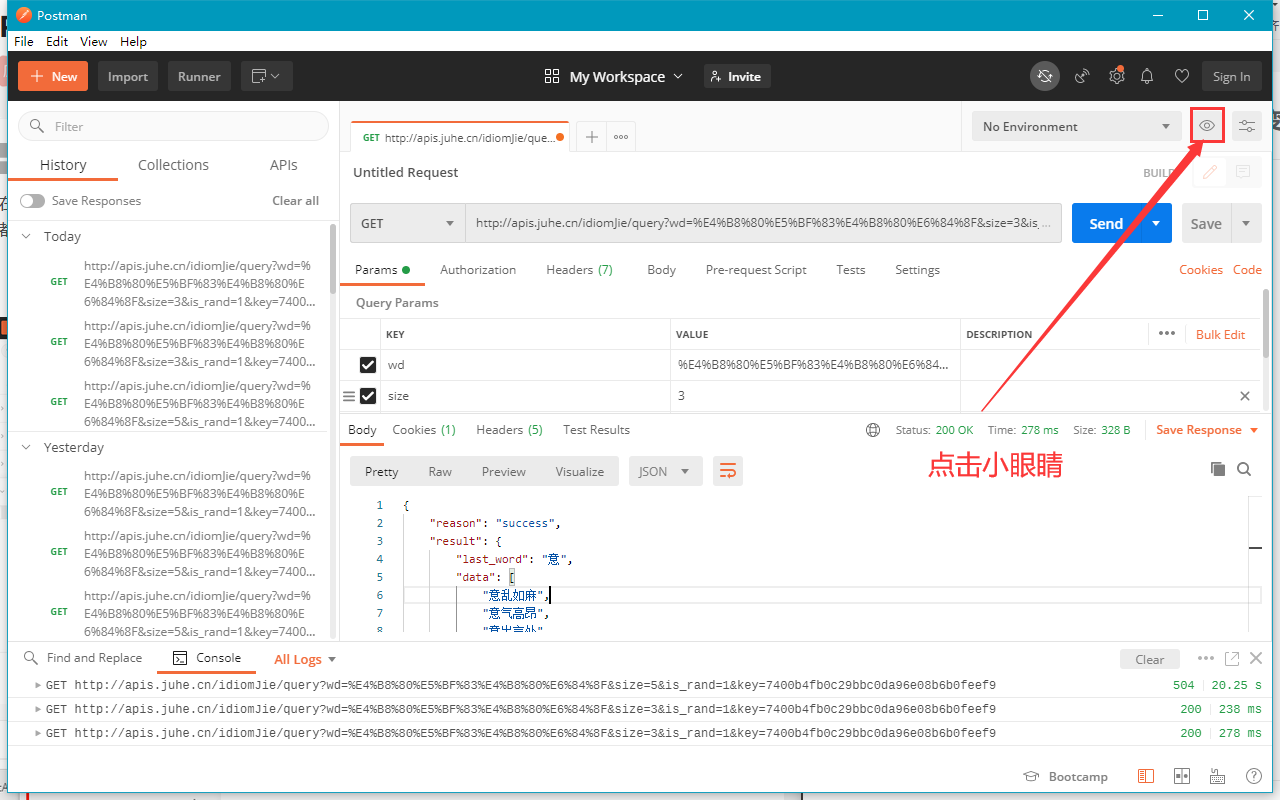The width and height of the screenshot is (1280, 800).
Task: Add a new request tab with plus
Action: 592,137
